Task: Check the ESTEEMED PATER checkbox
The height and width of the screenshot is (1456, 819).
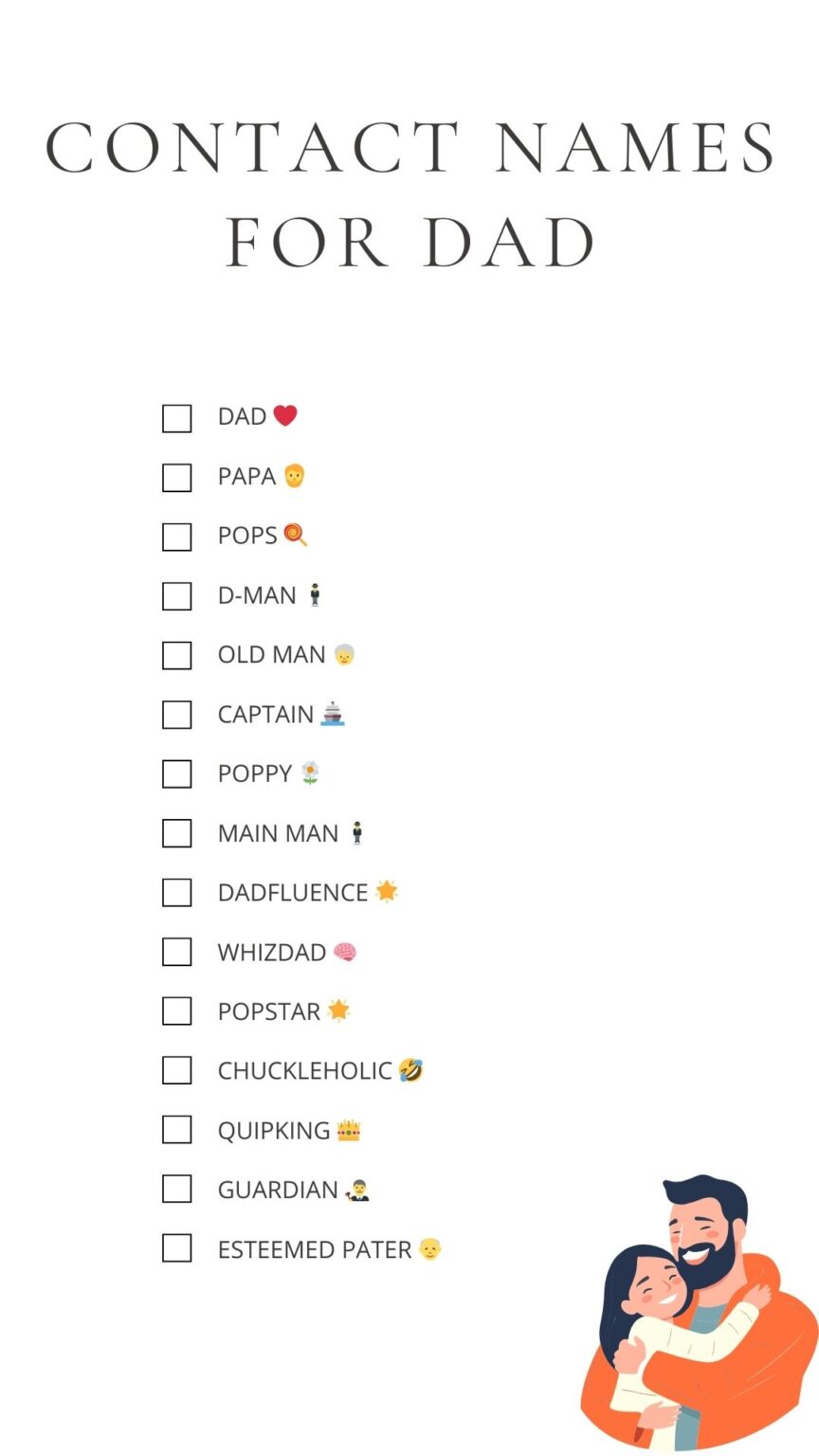Action: [177, 1248]
